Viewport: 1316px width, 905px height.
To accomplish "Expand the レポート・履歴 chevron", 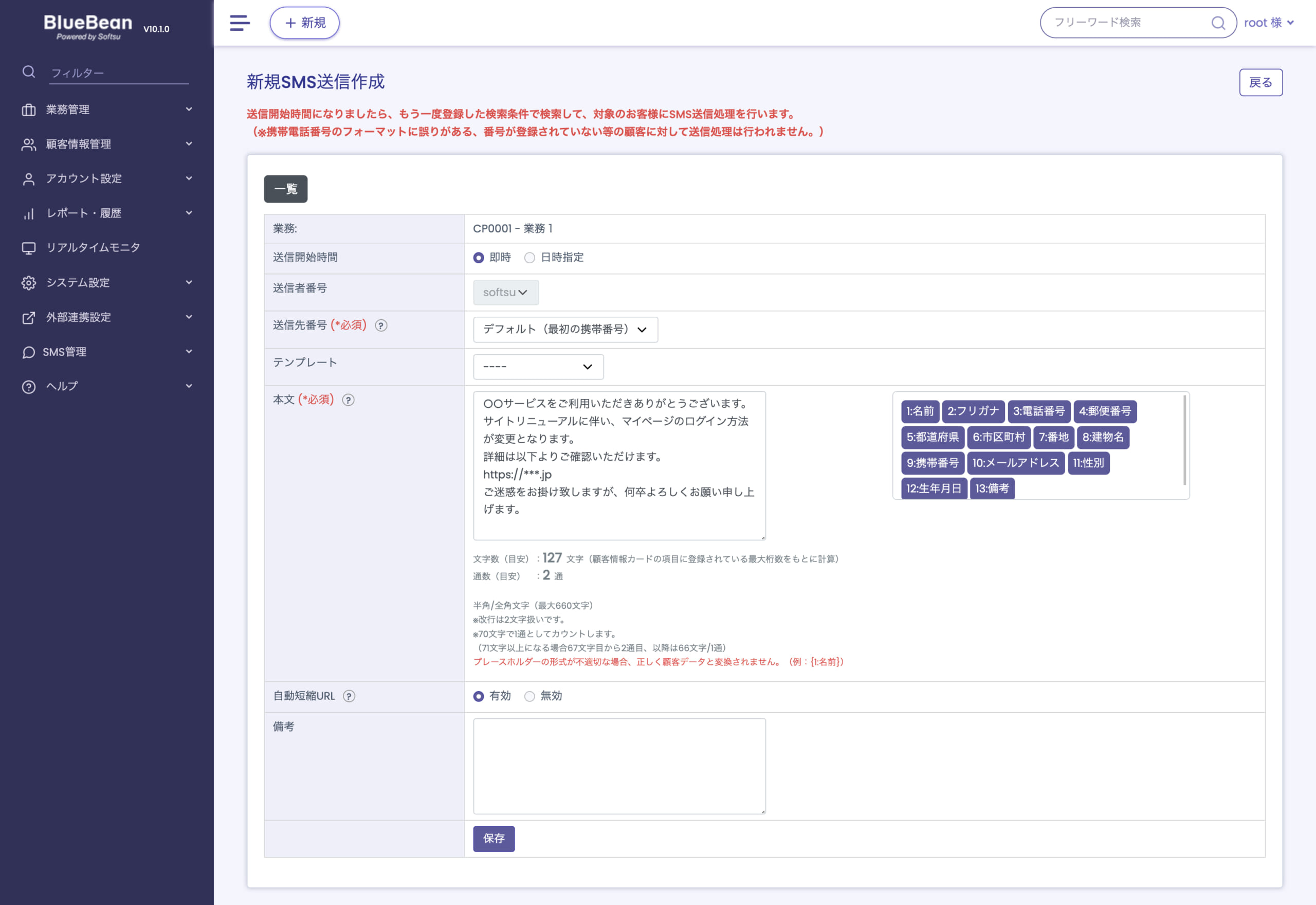I will point(189,213).
